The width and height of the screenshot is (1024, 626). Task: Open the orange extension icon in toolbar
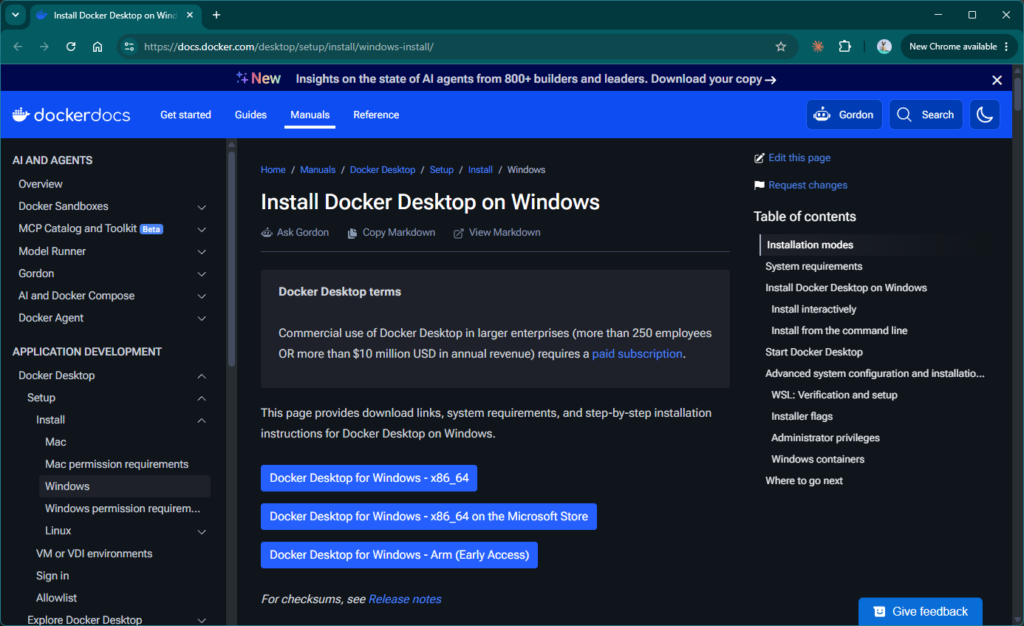point(818,46)
